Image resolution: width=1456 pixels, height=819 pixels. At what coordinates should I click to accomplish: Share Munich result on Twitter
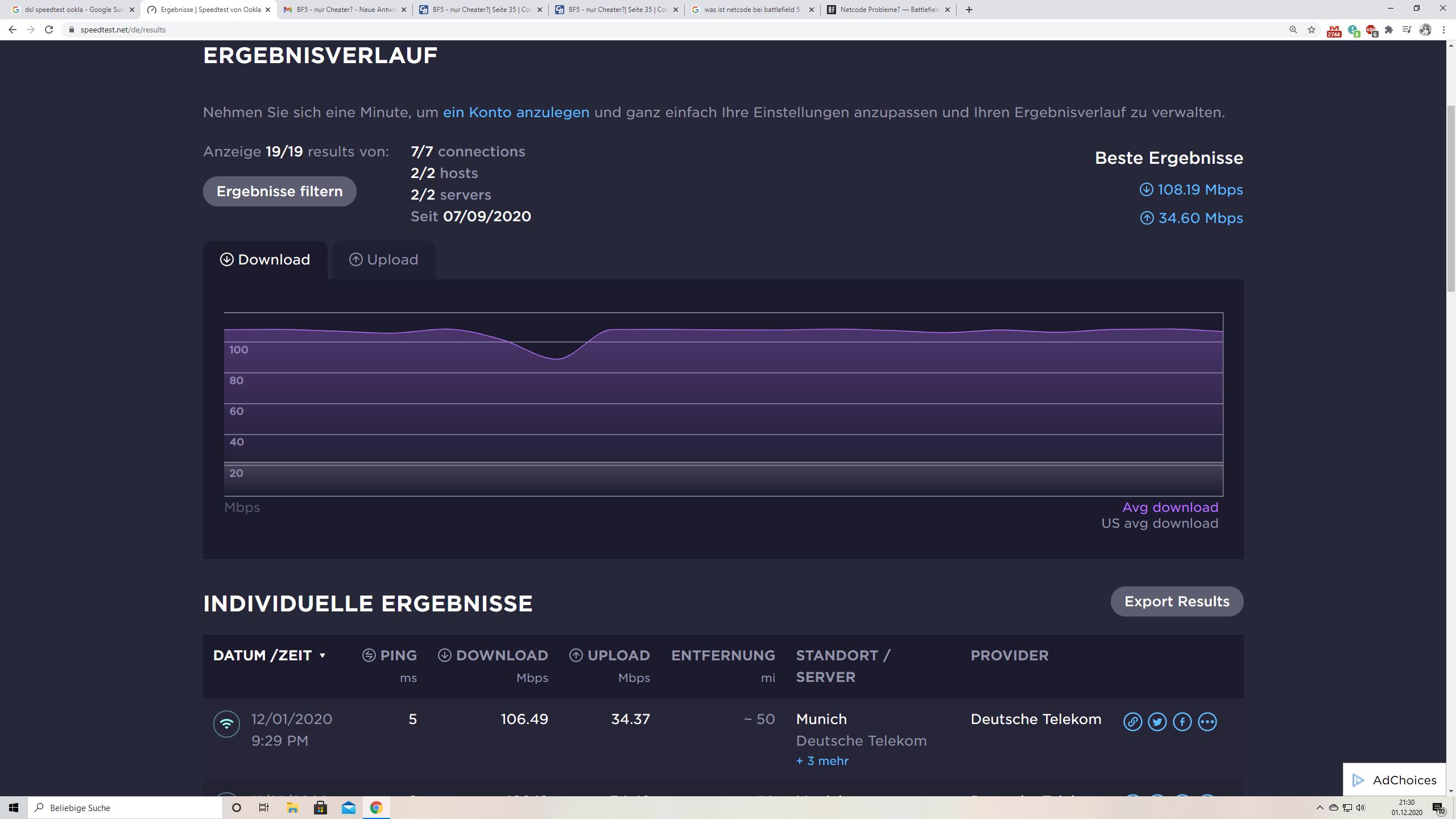pyautogui.click(x=1157, y=722)
